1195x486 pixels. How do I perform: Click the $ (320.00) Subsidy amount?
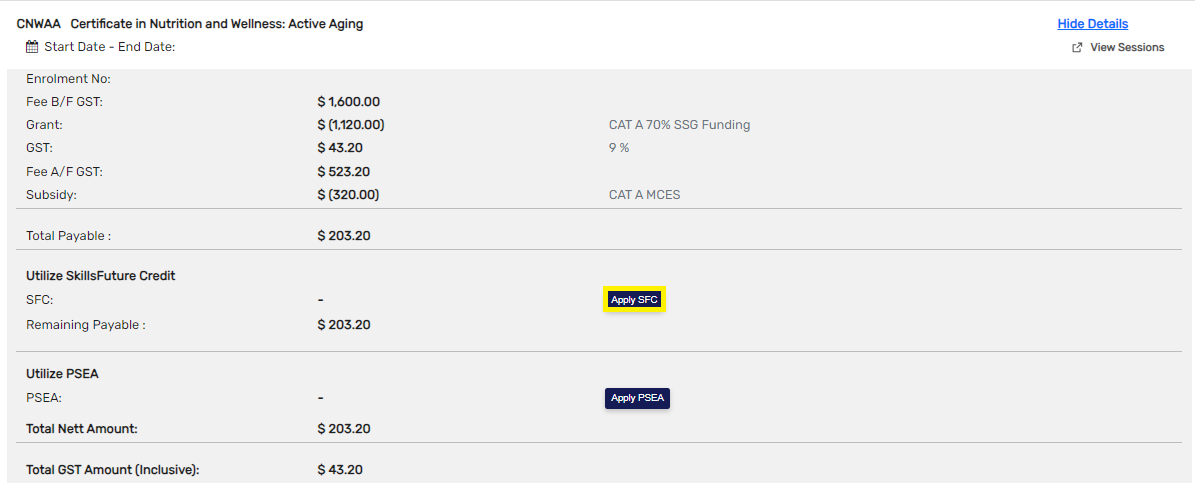[348, 195]
